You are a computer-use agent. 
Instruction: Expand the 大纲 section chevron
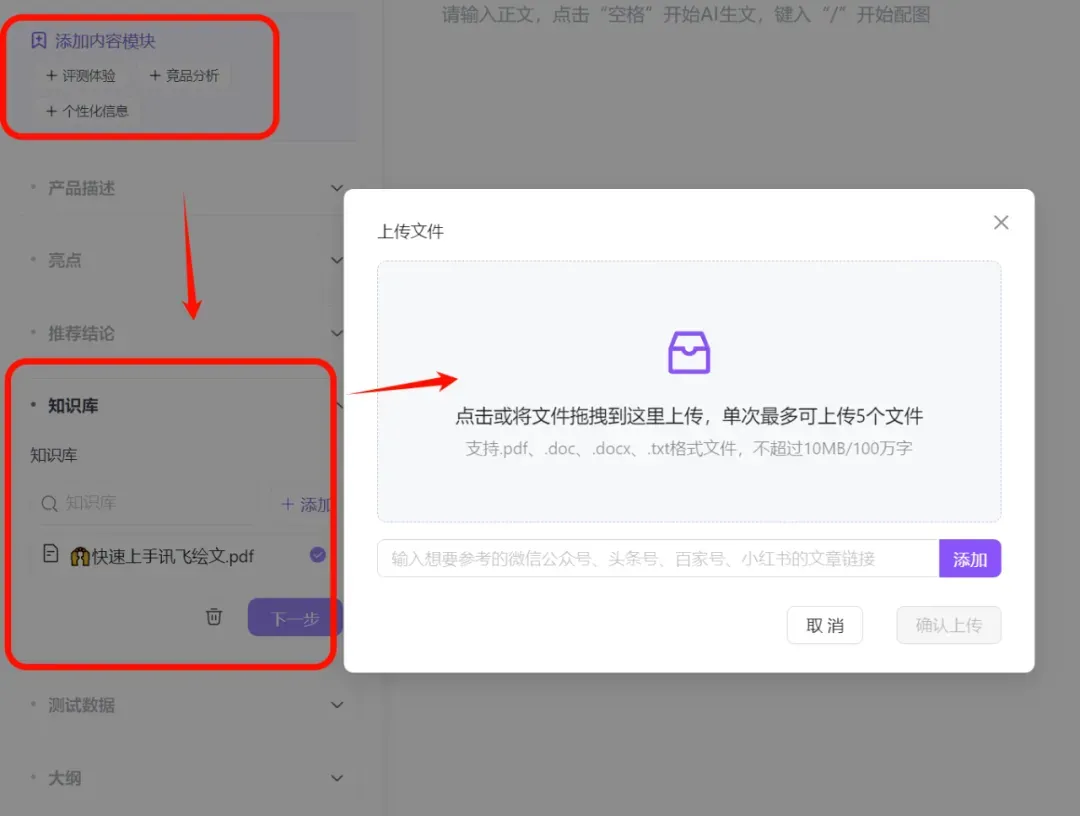(337, 778)
